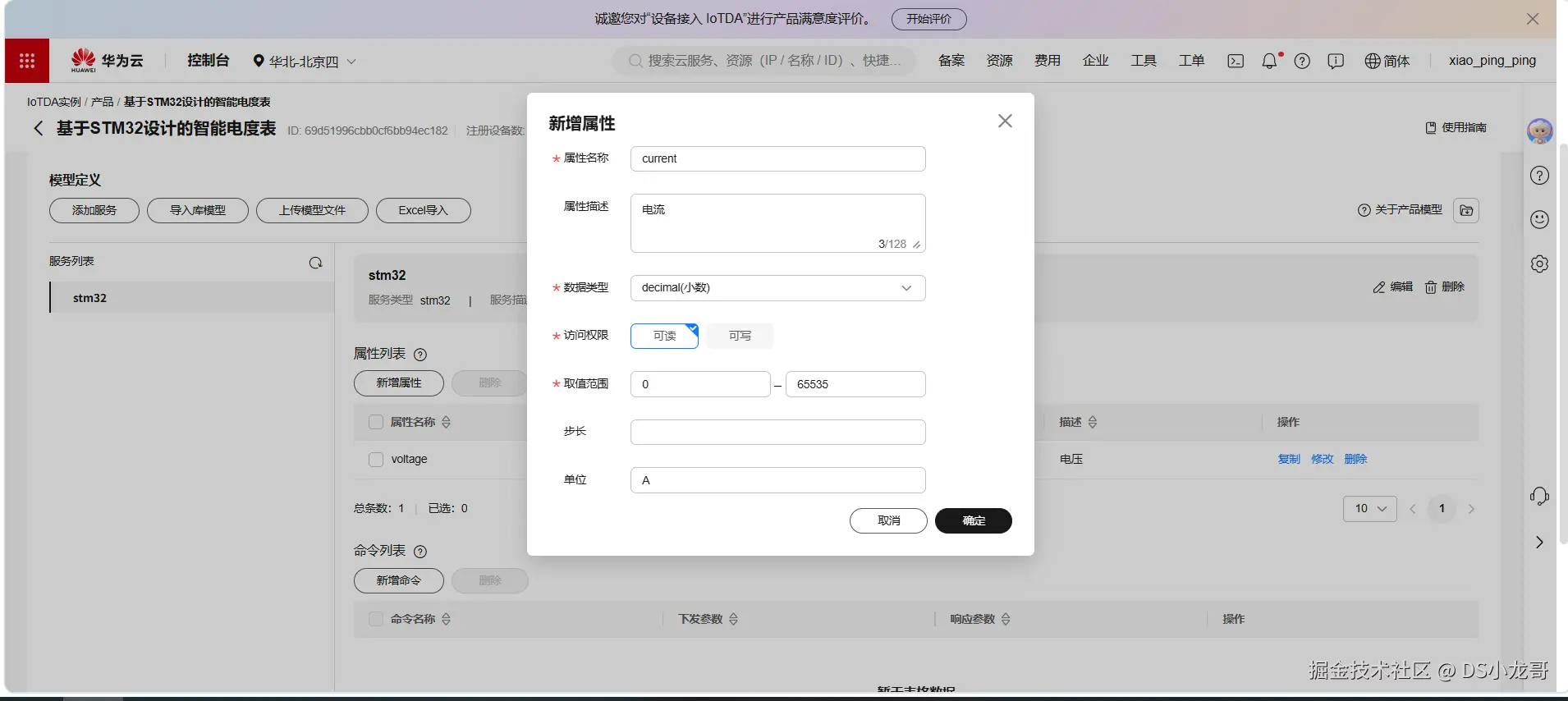This screenshot has height=701, width=1568.
Task: Click the folder icon beside 关于产品模型
Action: point(1466,211)
